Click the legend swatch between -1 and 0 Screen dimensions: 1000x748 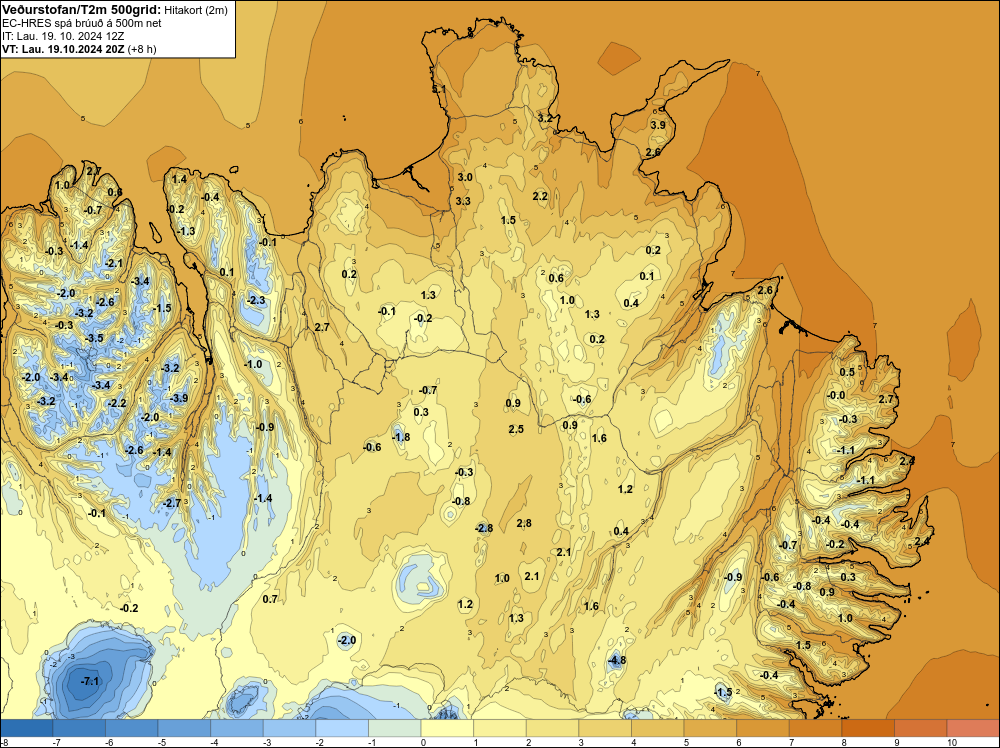[x=395, y=728]
